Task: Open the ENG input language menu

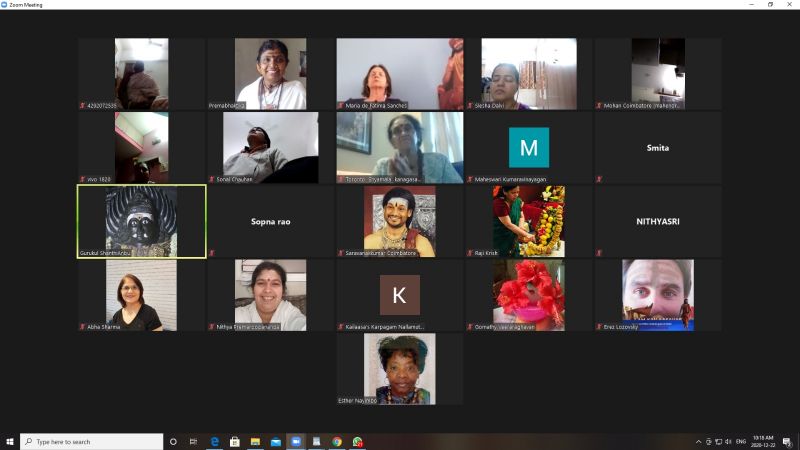Action: pos(741,441)
